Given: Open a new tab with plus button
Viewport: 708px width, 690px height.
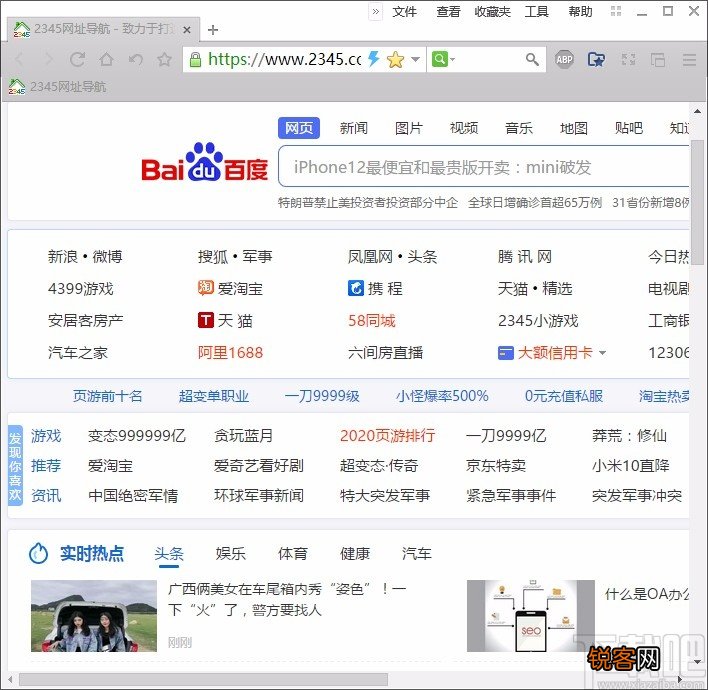Looking at the screenshot, I should point(213,30).
